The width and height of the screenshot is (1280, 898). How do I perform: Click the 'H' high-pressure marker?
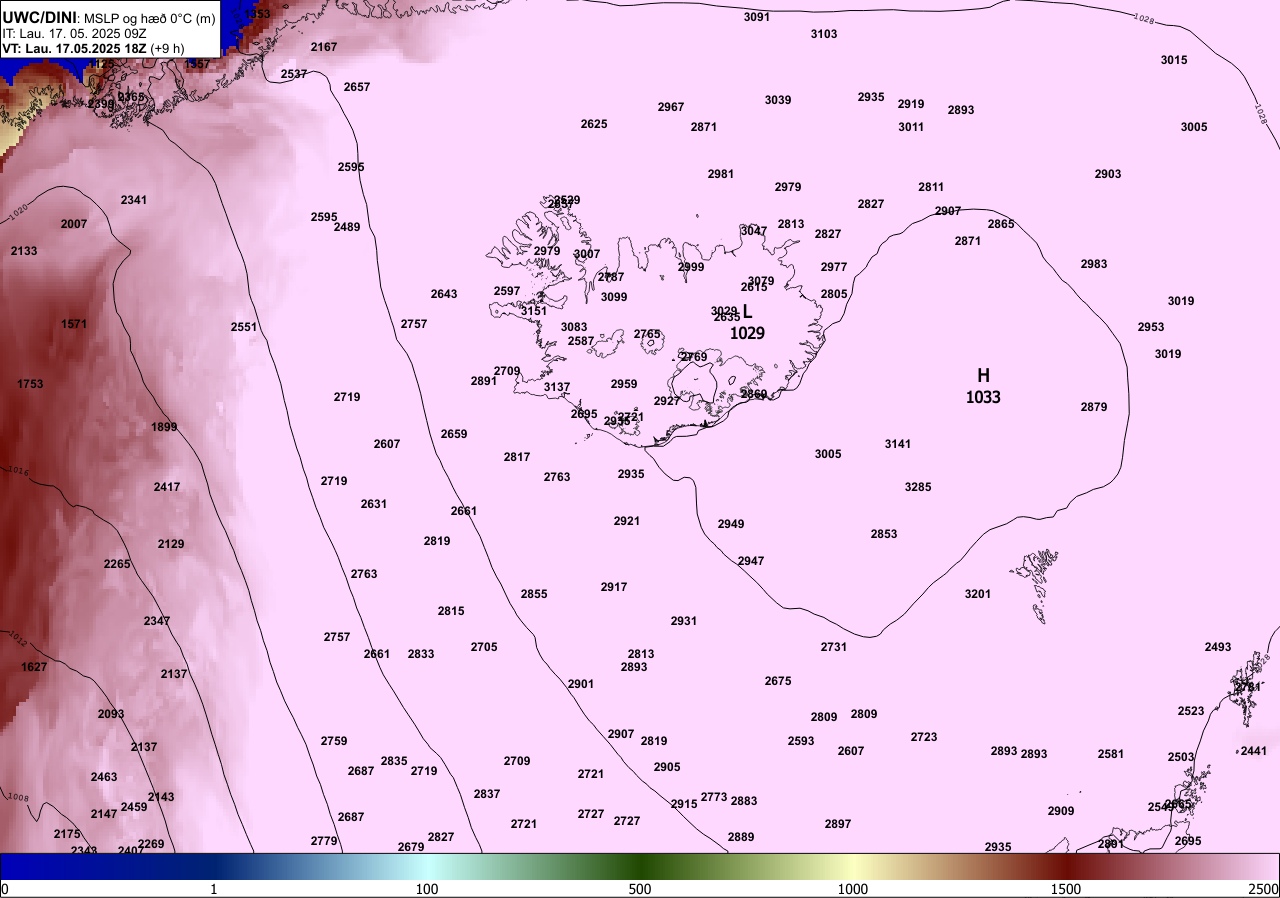coord(983,375)
